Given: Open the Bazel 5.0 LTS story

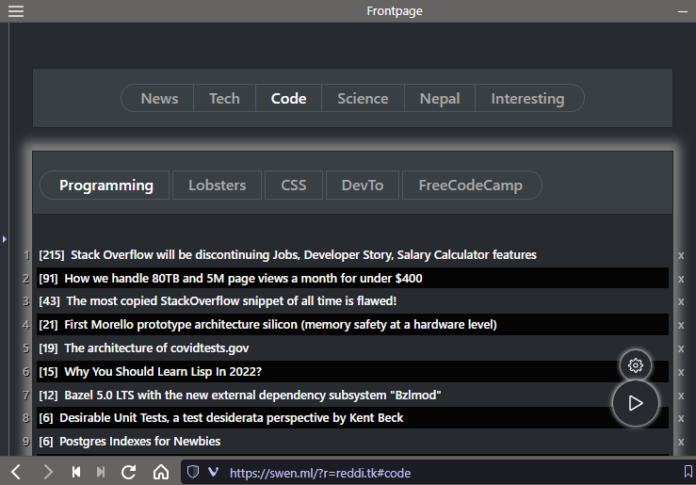Looking at the screenshot, I should tap(253, 395).
